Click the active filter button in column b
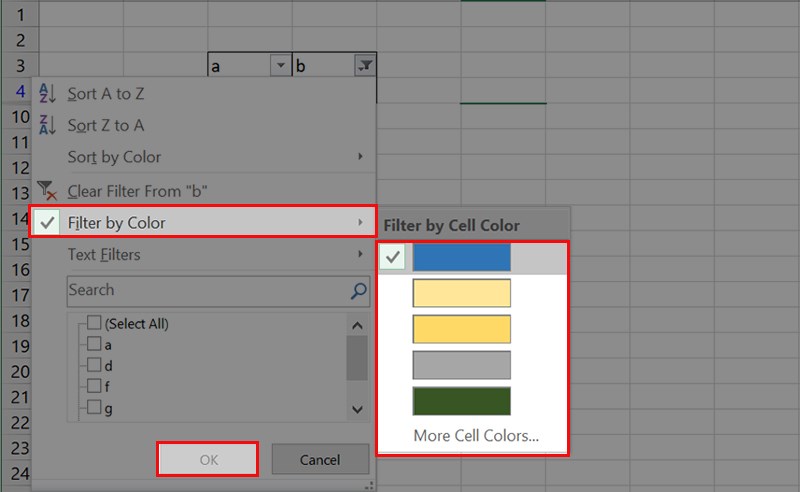800x492 pixels. coord(365,65)
